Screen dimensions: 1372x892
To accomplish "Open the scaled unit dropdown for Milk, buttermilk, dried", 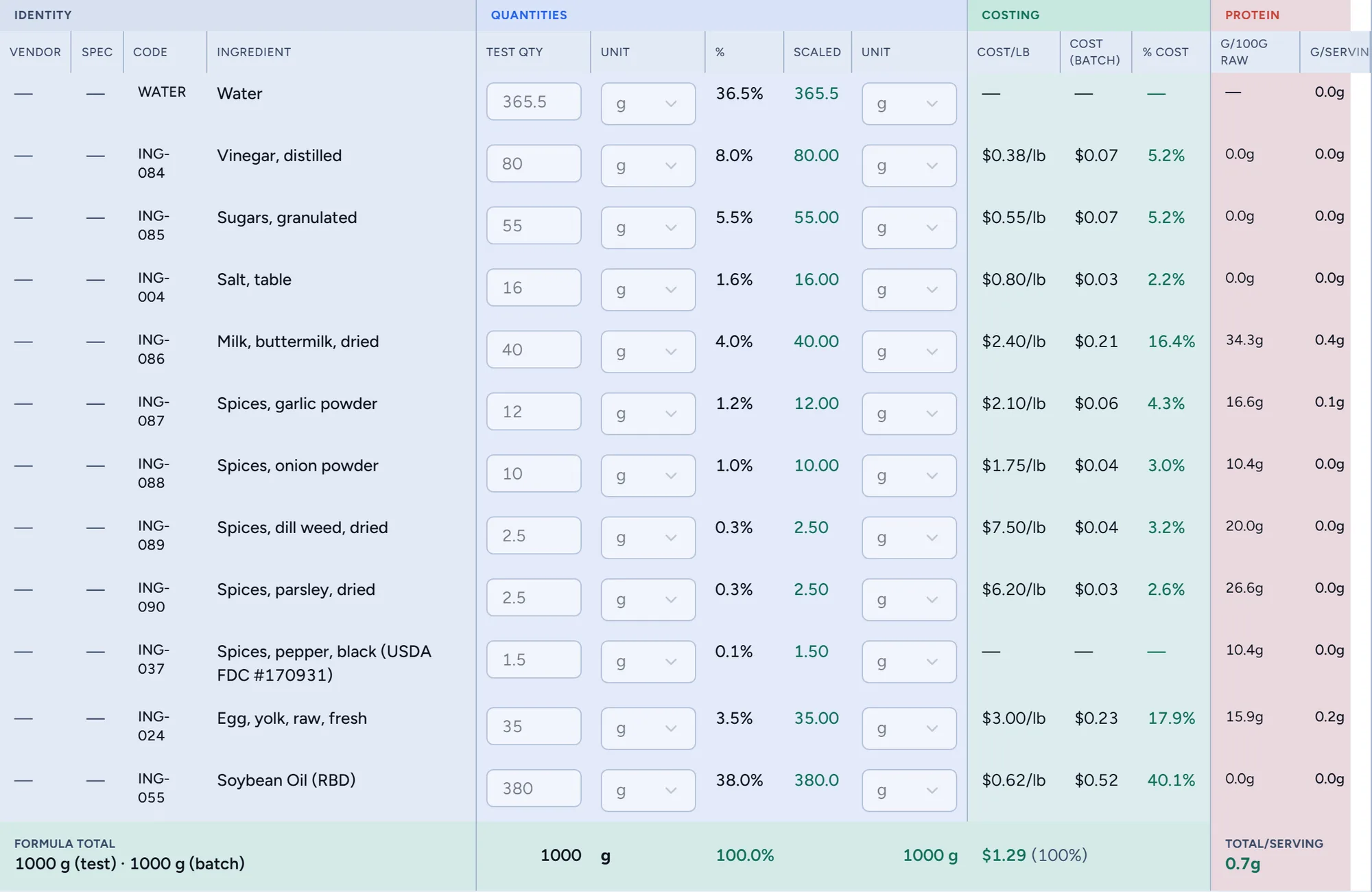I will pos(909,351).
